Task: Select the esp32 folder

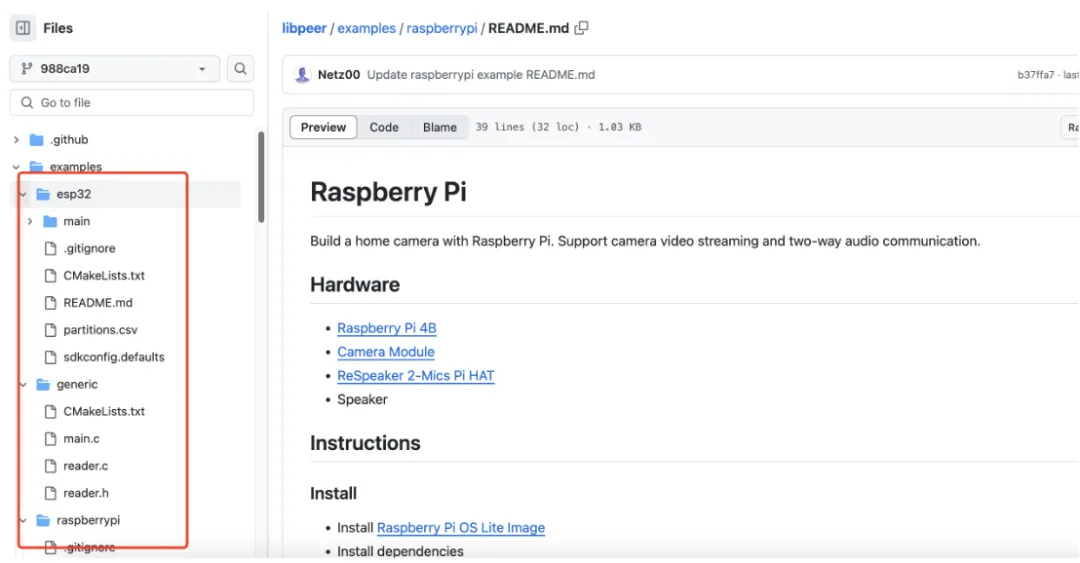Action: pos(74,194)
